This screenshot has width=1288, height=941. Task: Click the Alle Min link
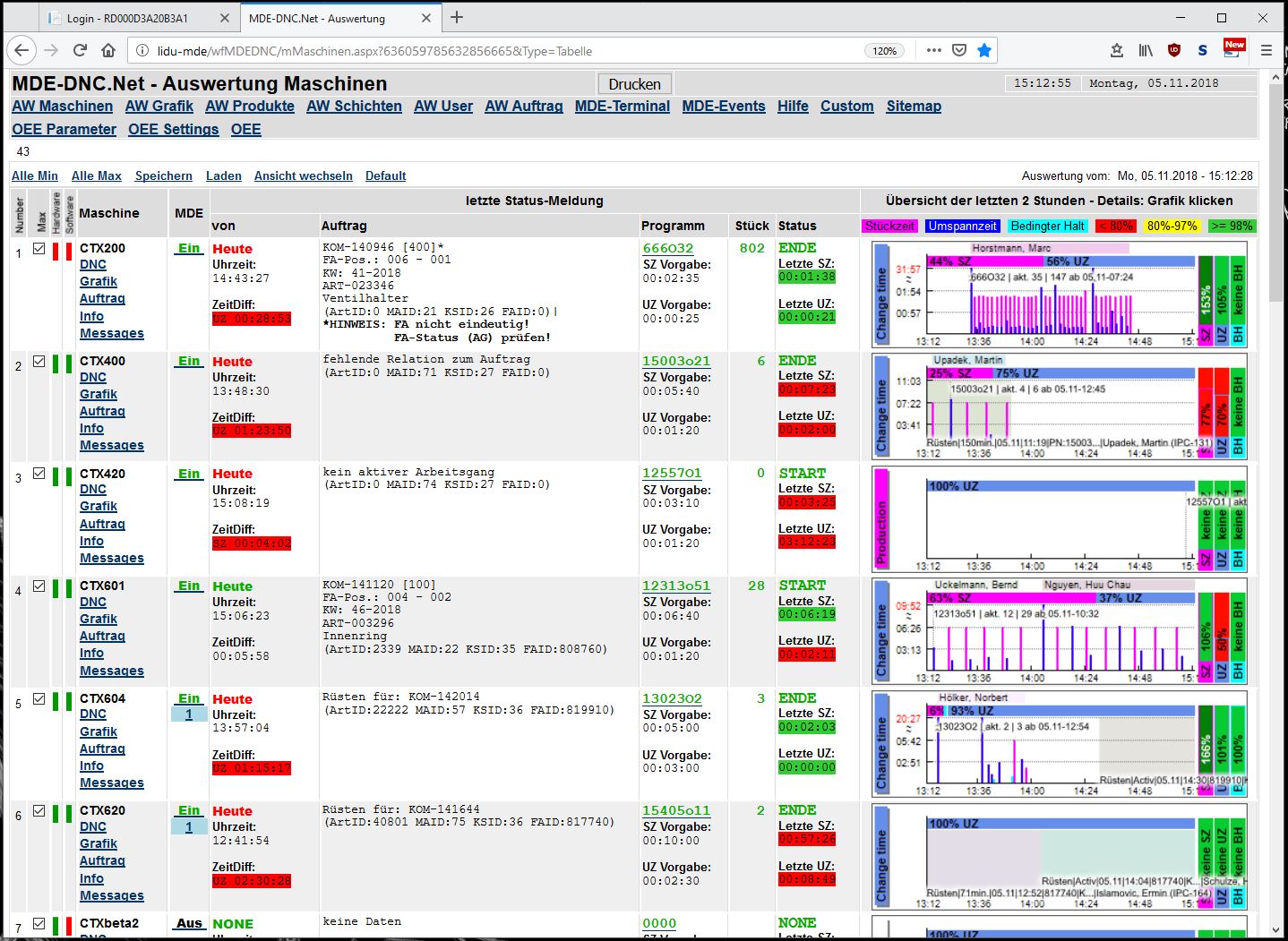pyautogui.click(x=34, y=175)
